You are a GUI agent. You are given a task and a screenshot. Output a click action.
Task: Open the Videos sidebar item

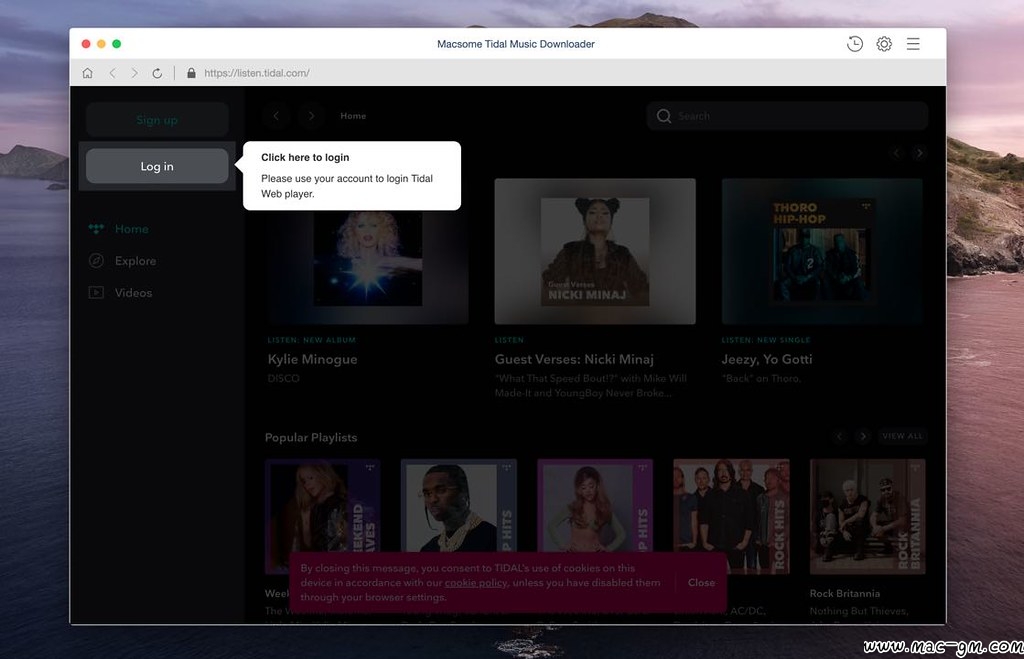[133, 293]
